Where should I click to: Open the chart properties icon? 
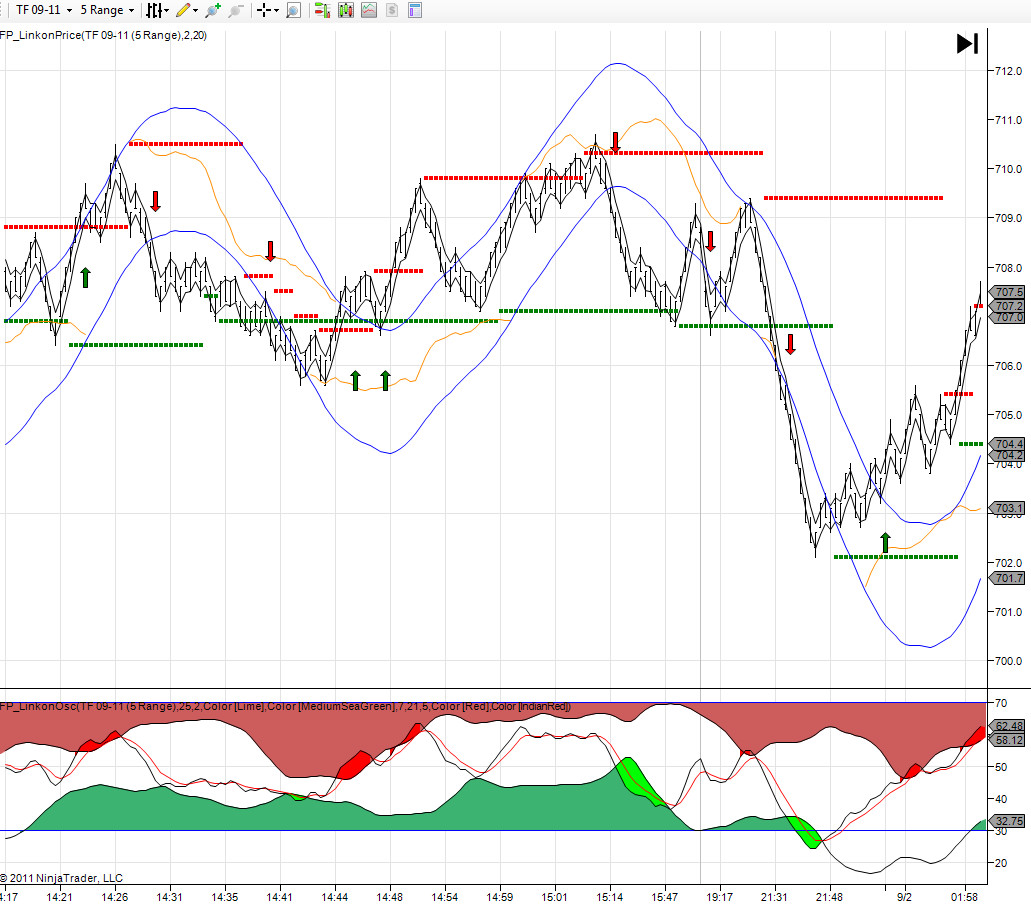[415, 10]
